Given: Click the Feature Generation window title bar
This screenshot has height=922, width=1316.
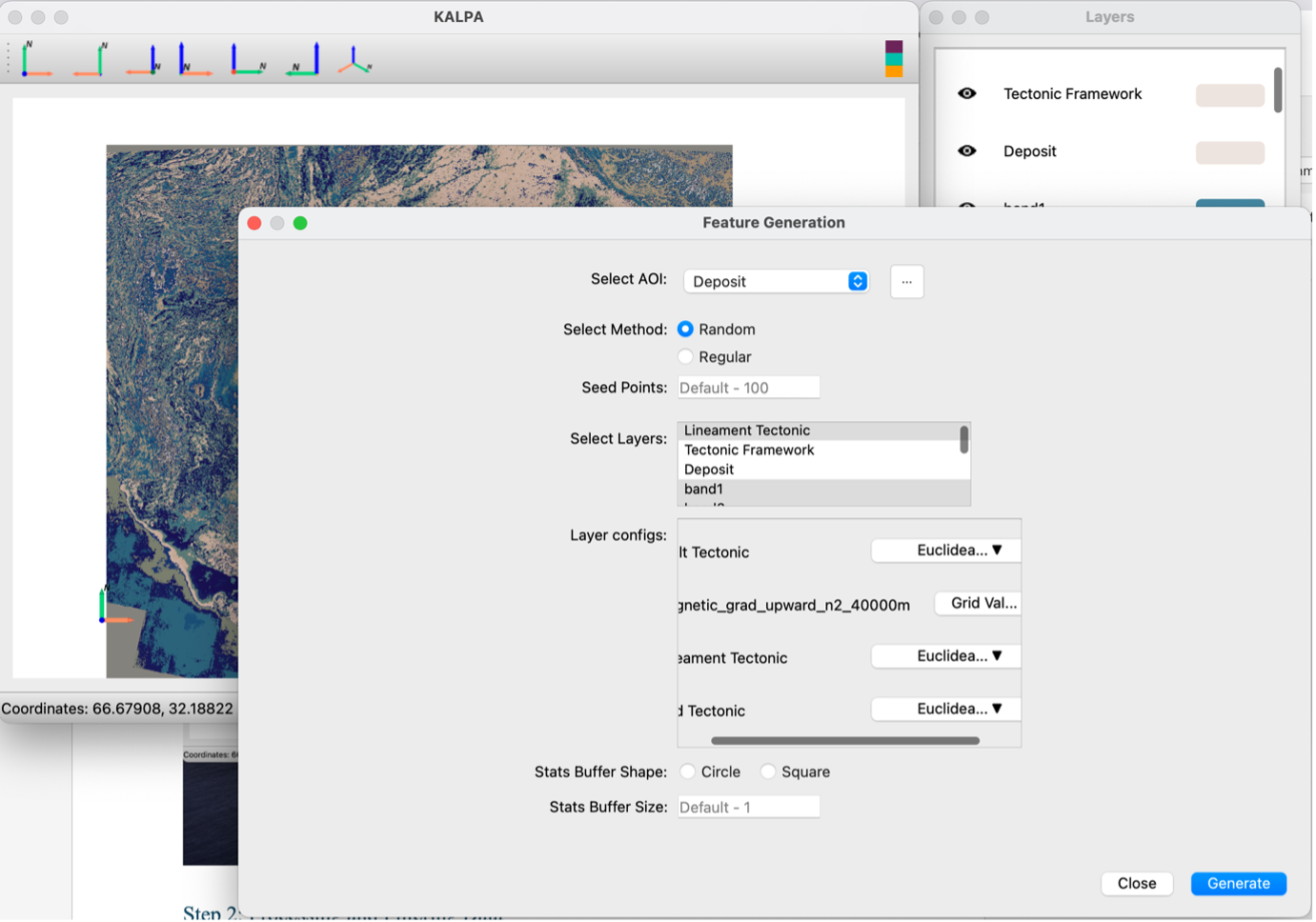Looking at the screenshot, I should coord(774,223).
